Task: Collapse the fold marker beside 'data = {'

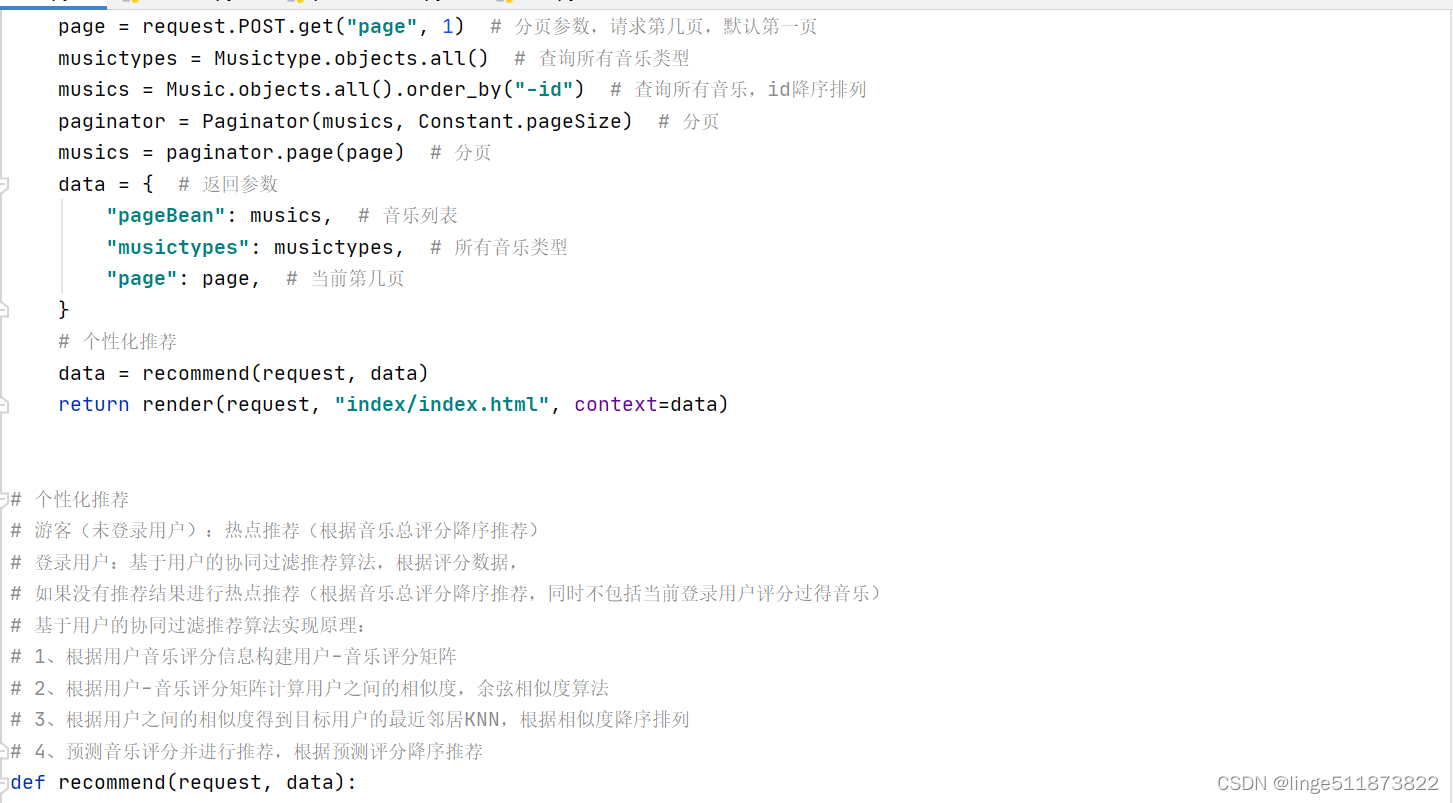Action: click(4, 184)
